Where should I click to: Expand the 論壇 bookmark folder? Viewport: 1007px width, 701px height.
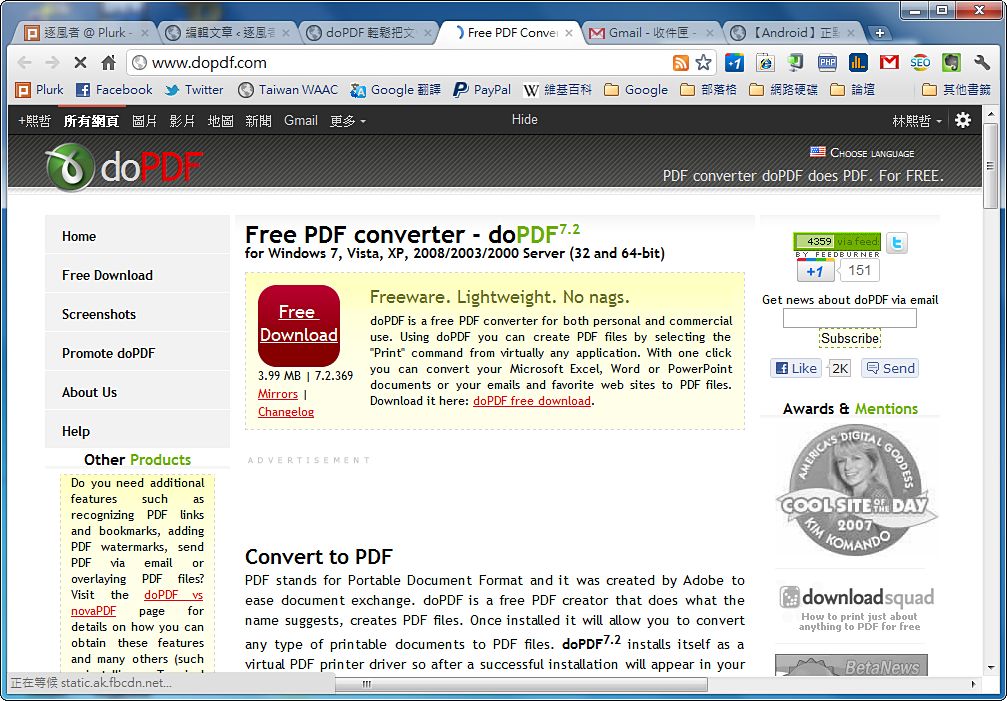point(852,90)
